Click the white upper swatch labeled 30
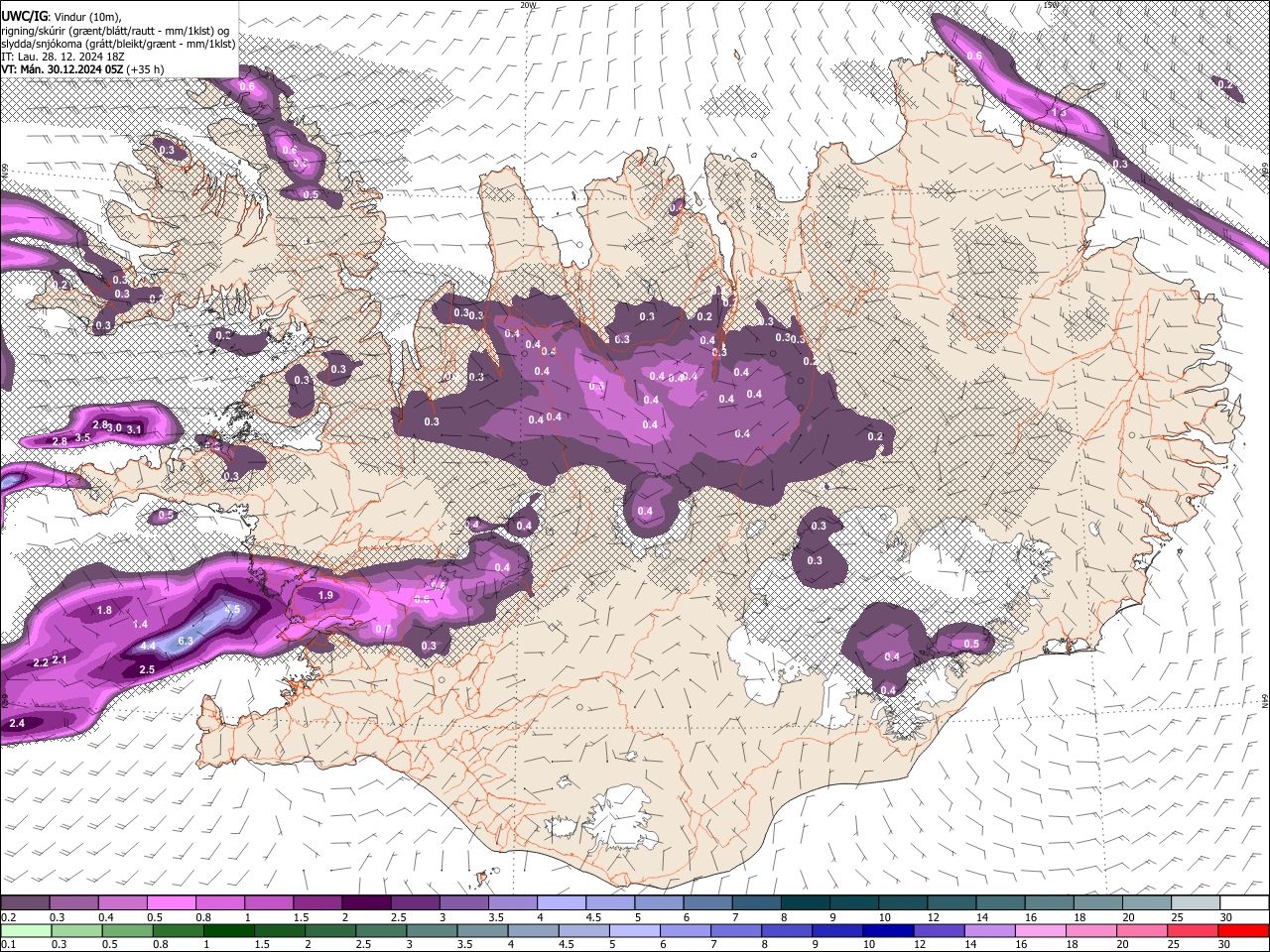The width and height of the screenshot is (1270, 952). pyautogui.click(x=1245, y=903)
